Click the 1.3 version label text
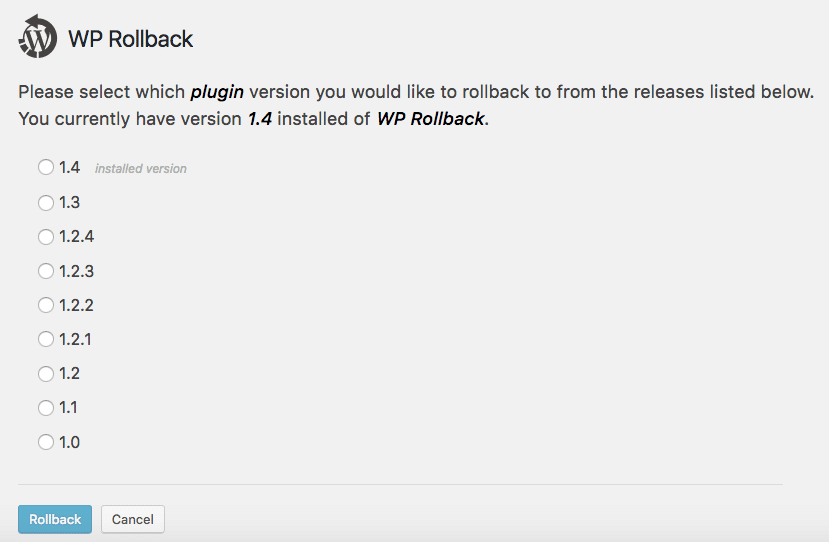Viewport: 829px width, 542px height. (69, 203)
